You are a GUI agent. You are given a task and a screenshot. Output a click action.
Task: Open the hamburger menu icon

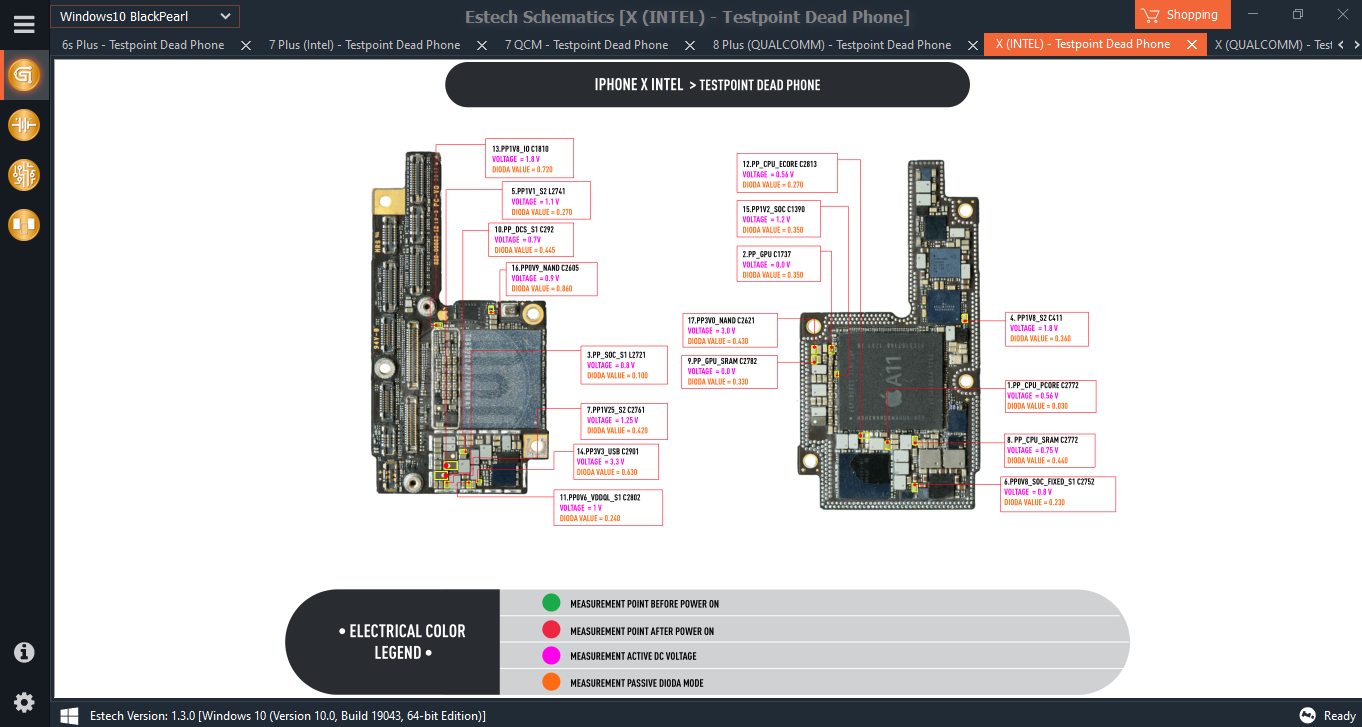click(24, 24)
